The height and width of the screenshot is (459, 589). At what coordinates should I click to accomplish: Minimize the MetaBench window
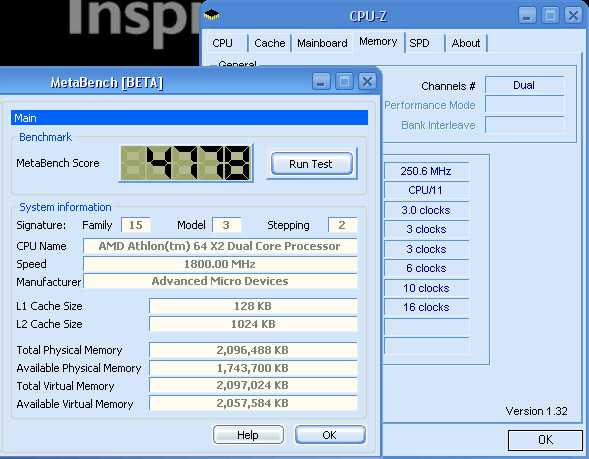click(320, 82)
